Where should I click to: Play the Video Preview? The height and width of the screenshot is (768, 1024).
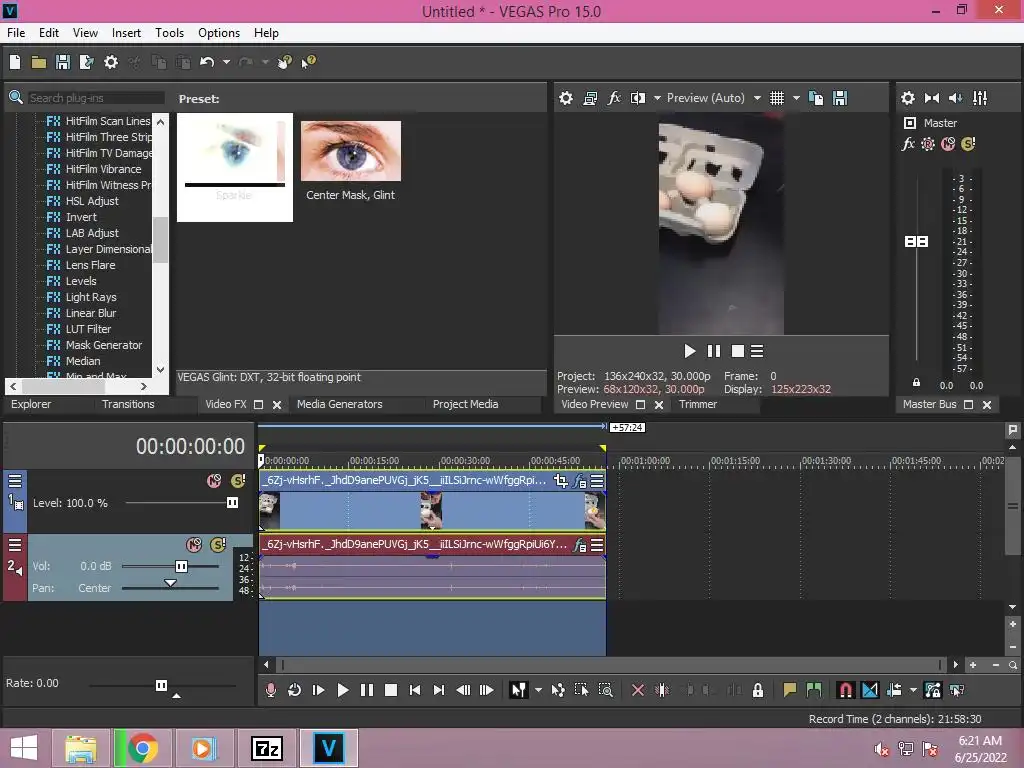[690, 351]
